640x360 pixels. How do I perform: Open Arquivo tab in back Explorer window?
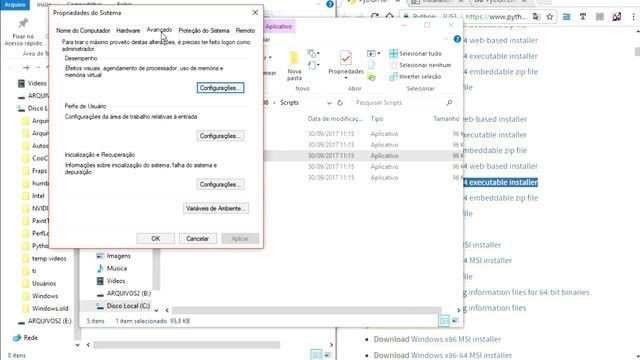15,5
